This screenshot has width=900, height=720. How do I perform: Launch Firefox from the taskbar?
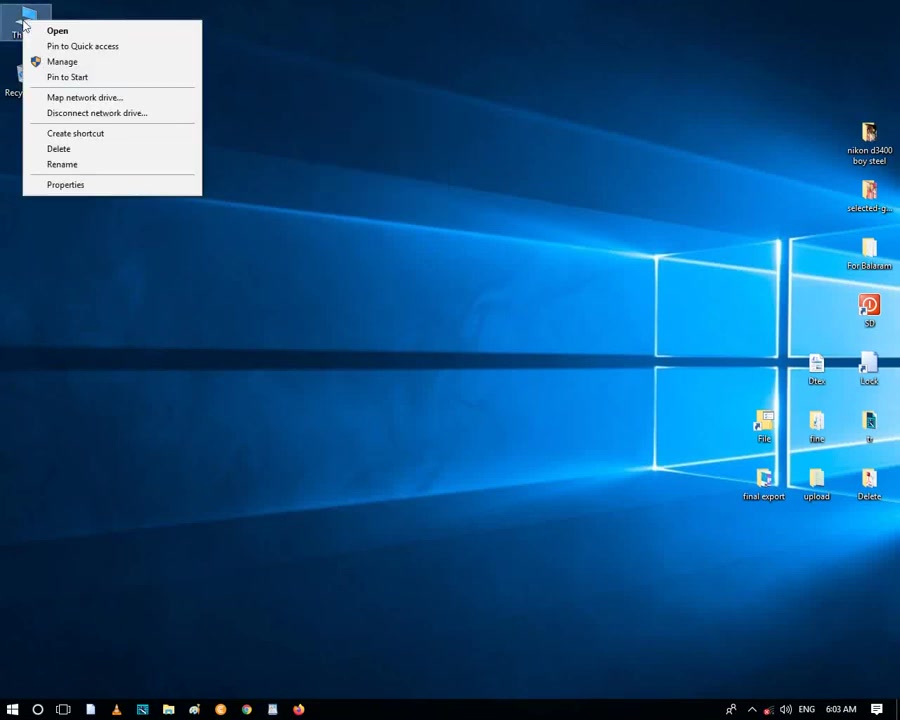pos(298,710)
